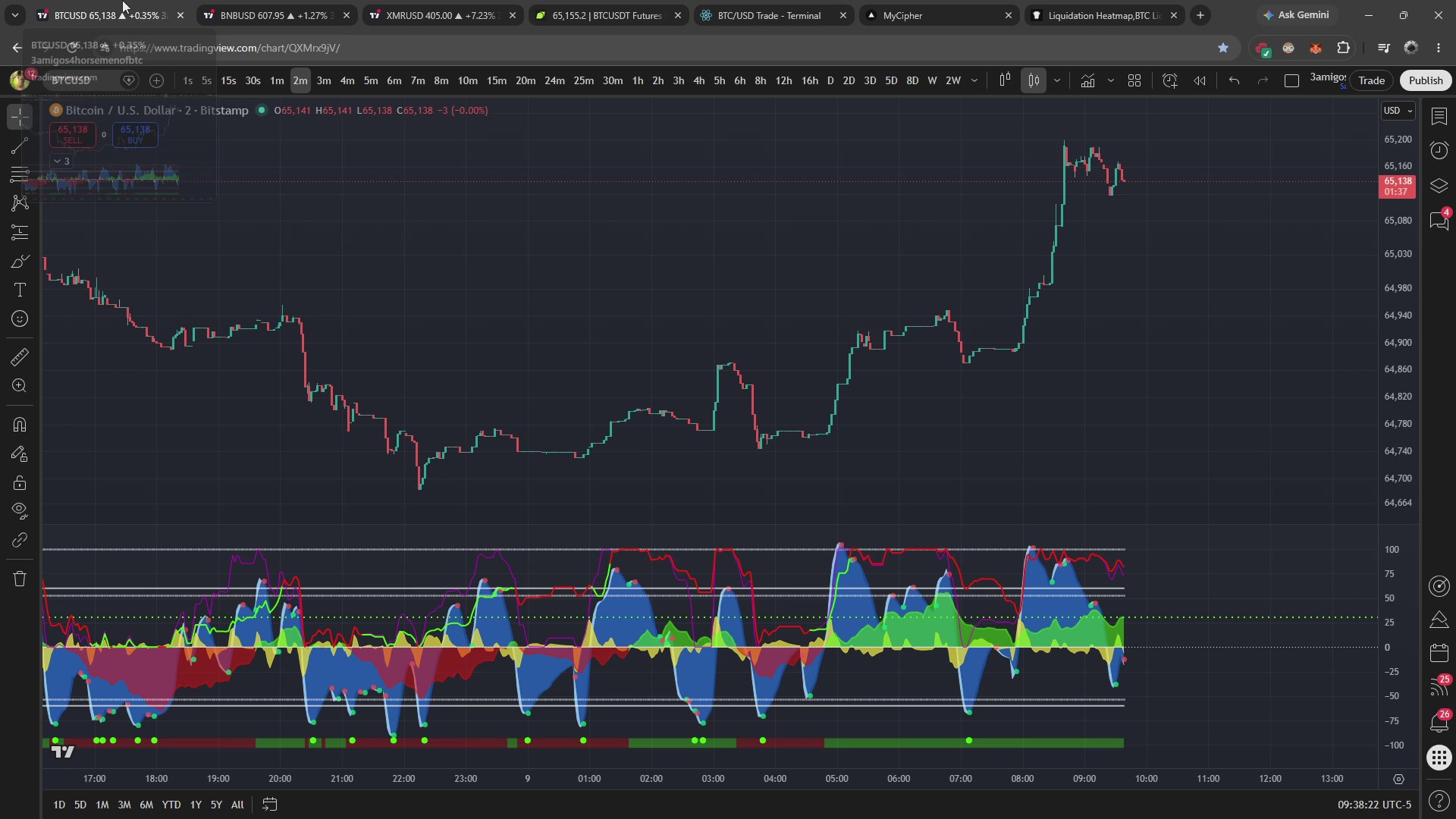The height and width of the screenshot is (819, 1456).
Task: Select the trend line drawing tool
Action: (20, 146)
